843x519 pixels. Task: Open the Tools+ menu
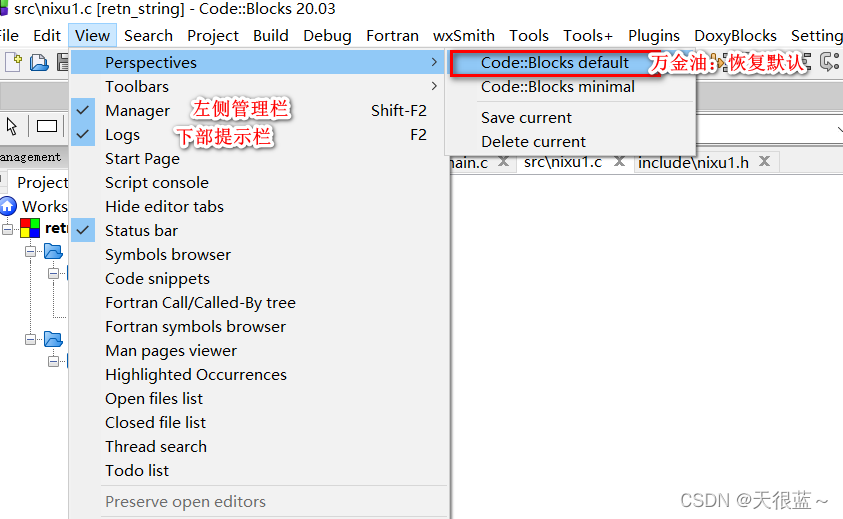pos(588,35)
